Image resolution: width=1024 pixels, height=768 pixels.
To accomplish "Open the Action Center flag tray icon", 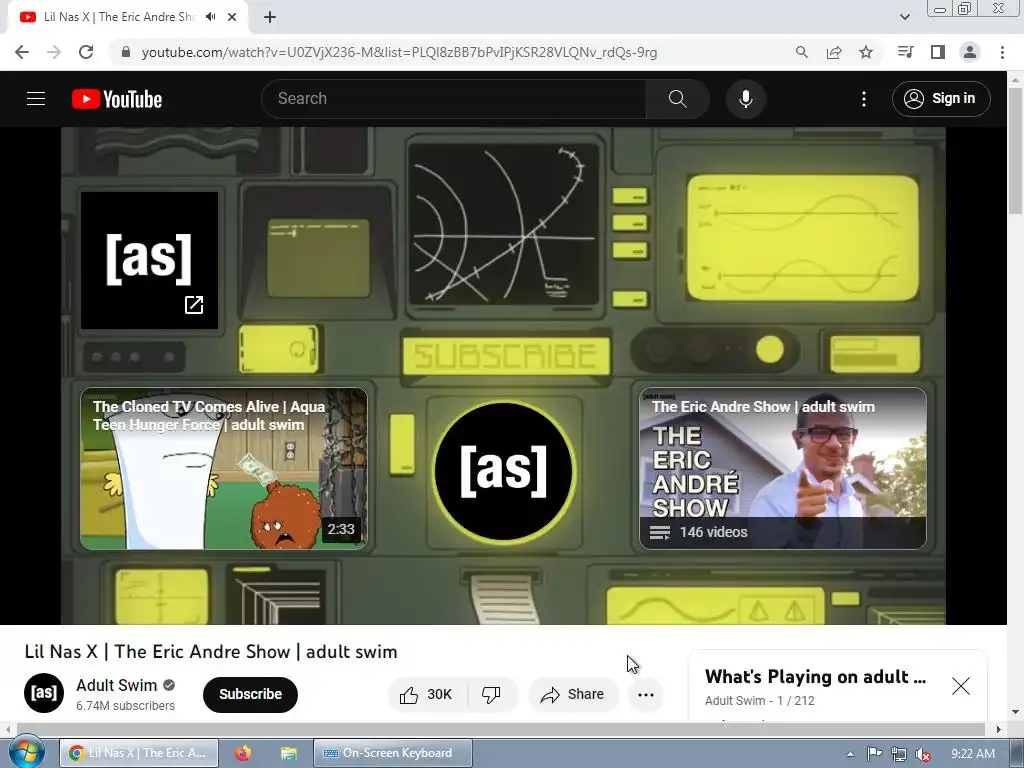I will pyautogui.click(x=874, y=754).
